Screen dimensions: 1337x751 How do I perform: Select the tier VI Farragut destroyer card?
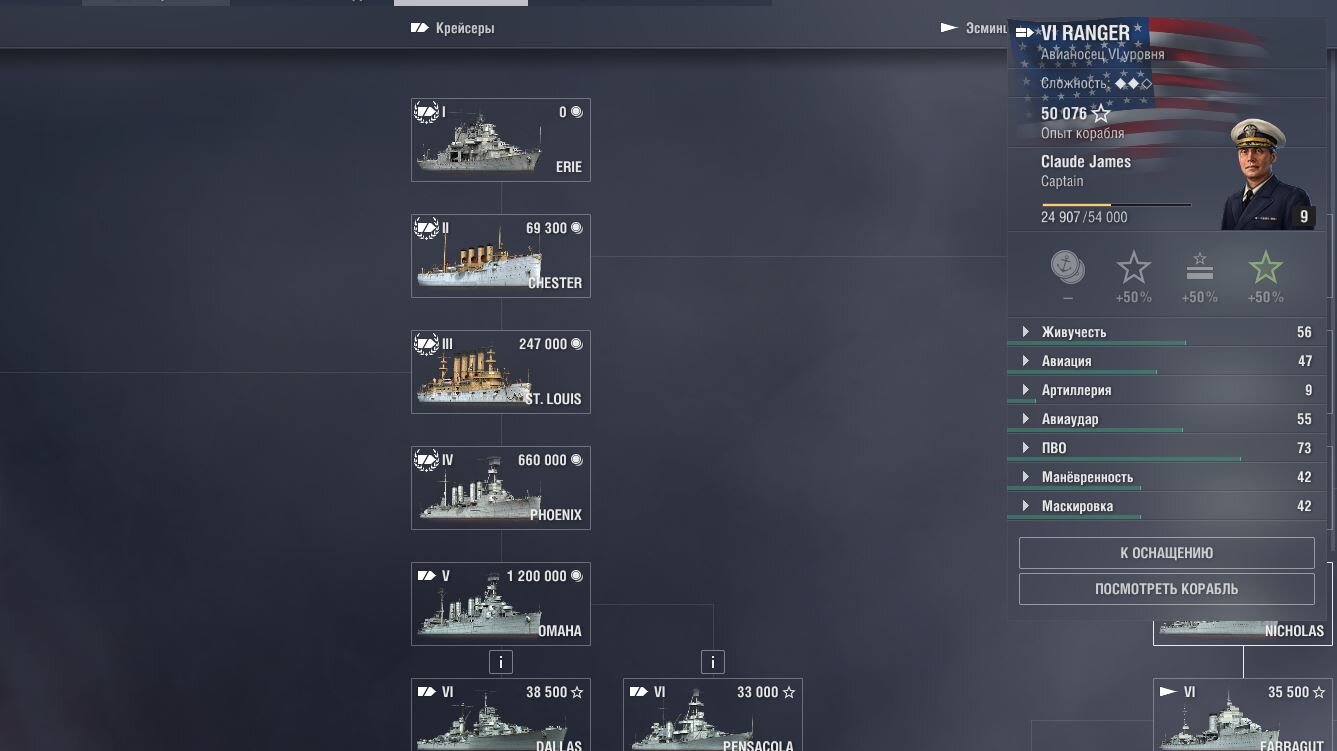1243,715
